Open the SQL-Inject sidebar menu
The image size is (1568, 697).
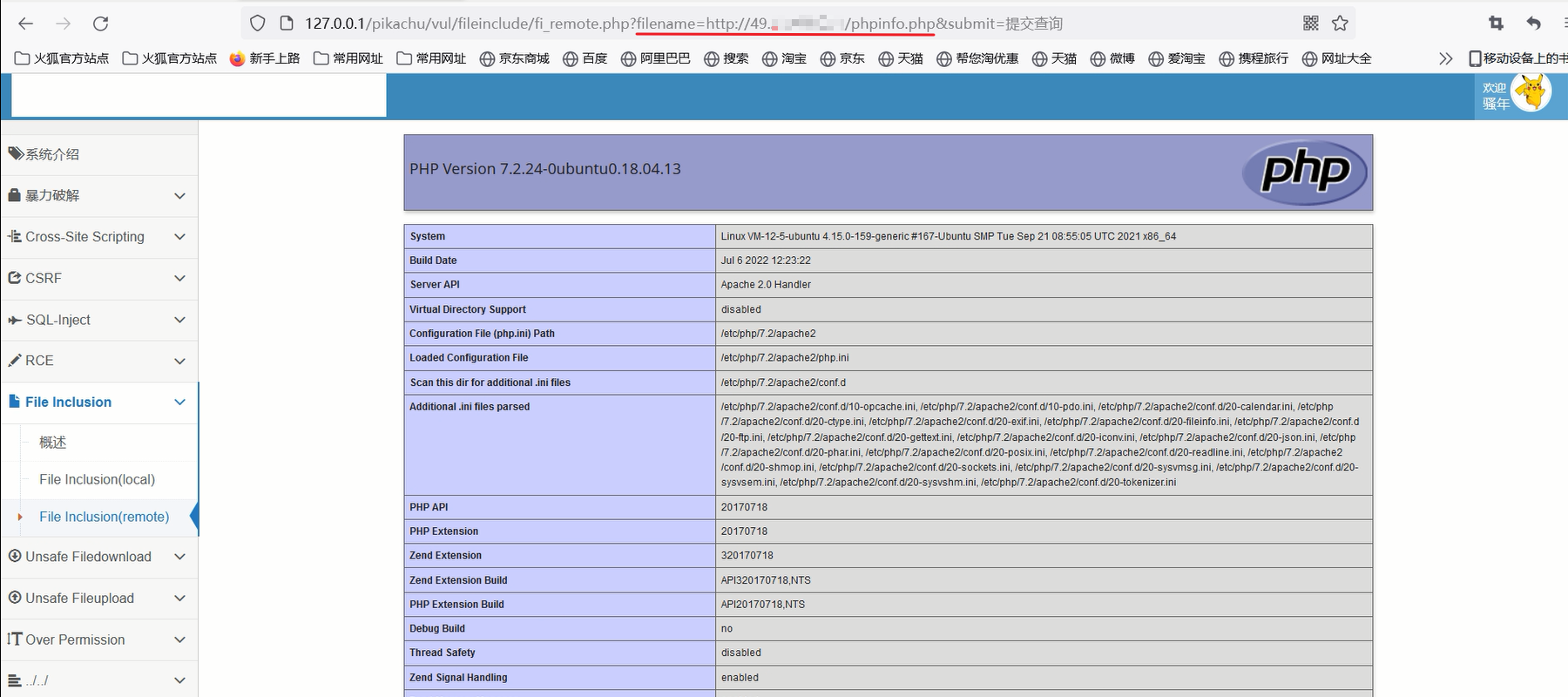pyautogui.click(x=99, y=320)
